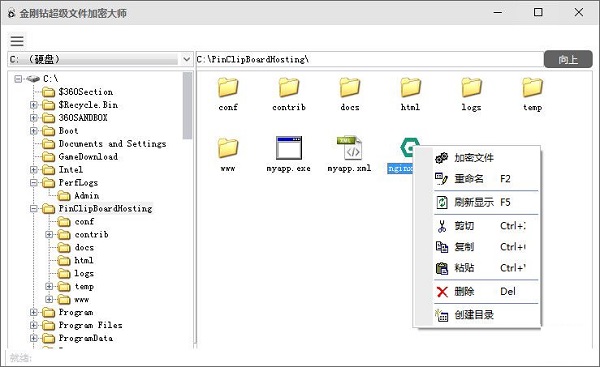The image size is (600, 367).
Task: Click the copy icon beside 复制
Action: click(442, 247)
